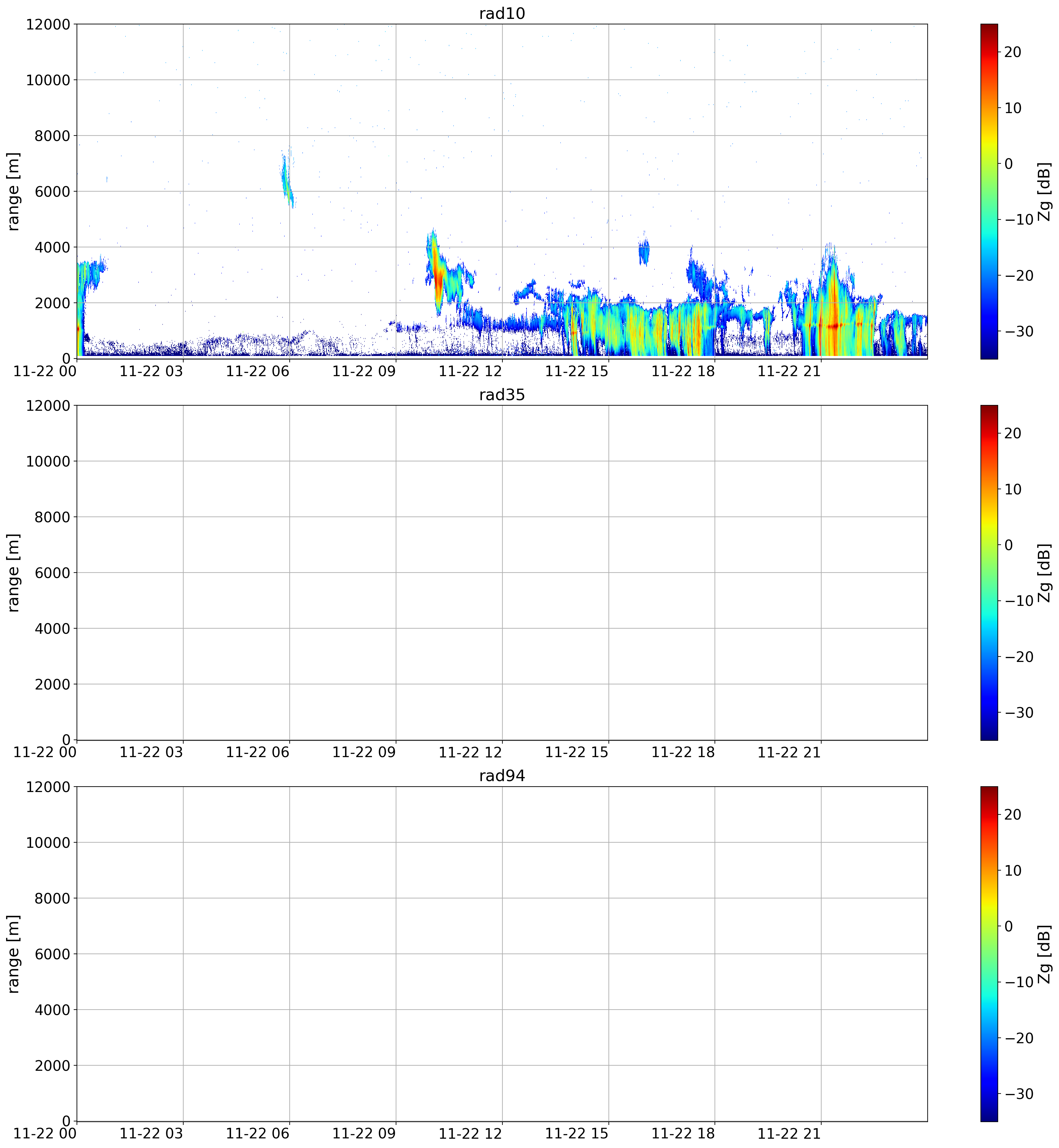Click the 6000 tick on rad10 y-axis

pyautogui.click(x=52, y=191)
